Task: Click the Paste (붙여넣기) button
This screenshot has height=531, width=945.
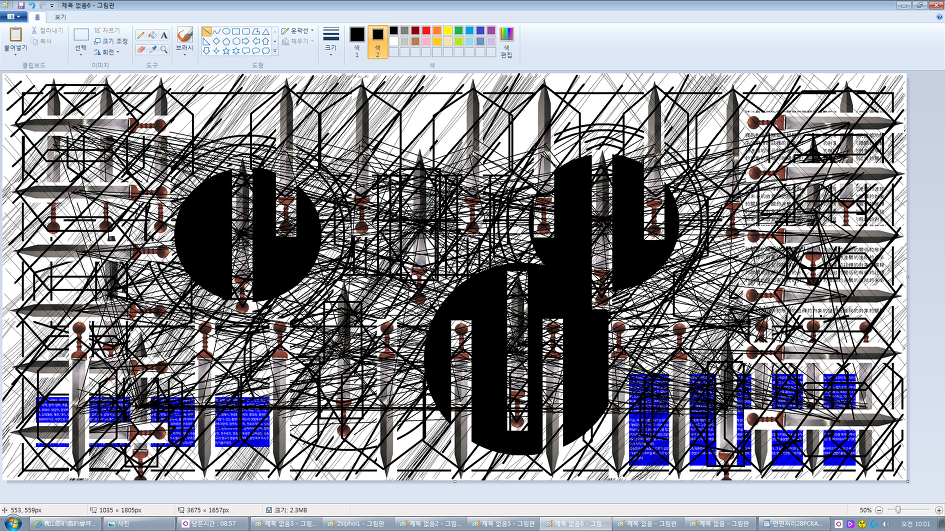Action: 15,40
